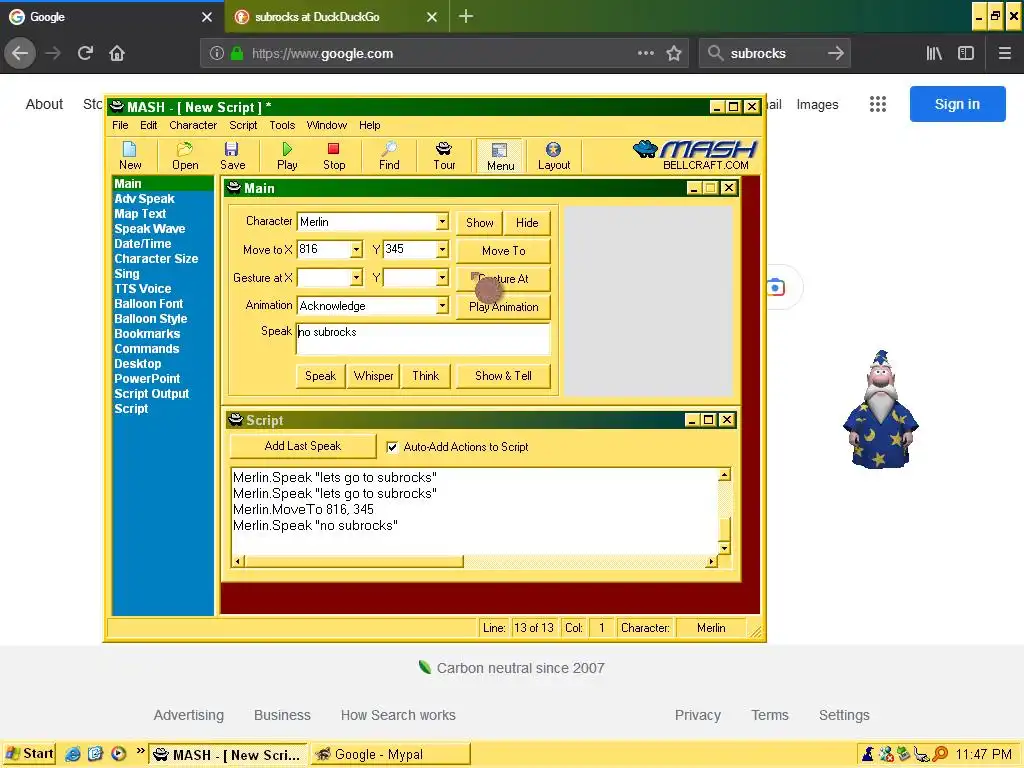Viewport: 1024px width, 768px height.
Task: Open the Edit menu in MASH
Action: pos(148,125)
